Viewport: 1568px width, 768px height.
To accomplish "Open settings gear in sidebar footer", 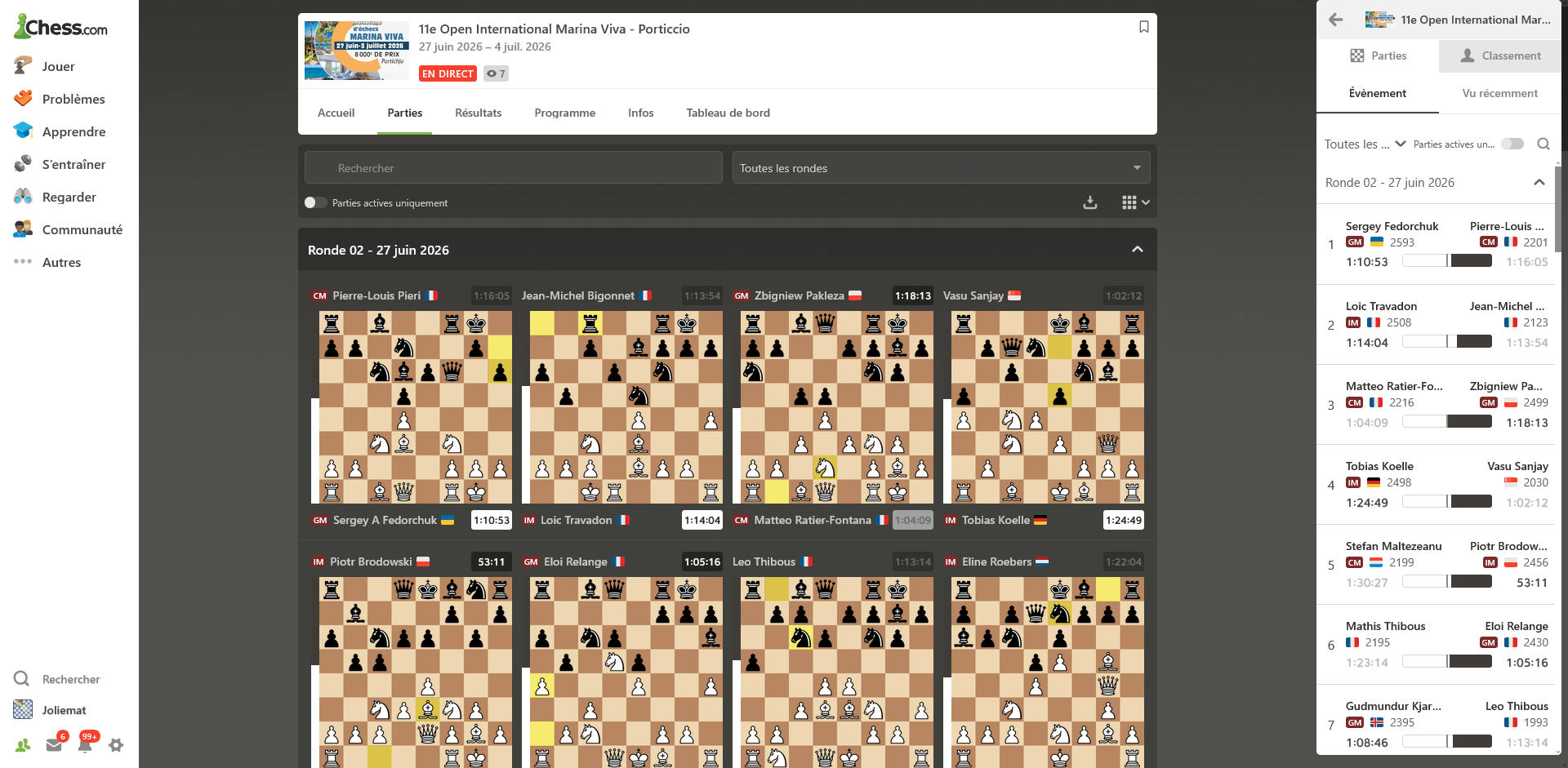I will pos(116,745).
